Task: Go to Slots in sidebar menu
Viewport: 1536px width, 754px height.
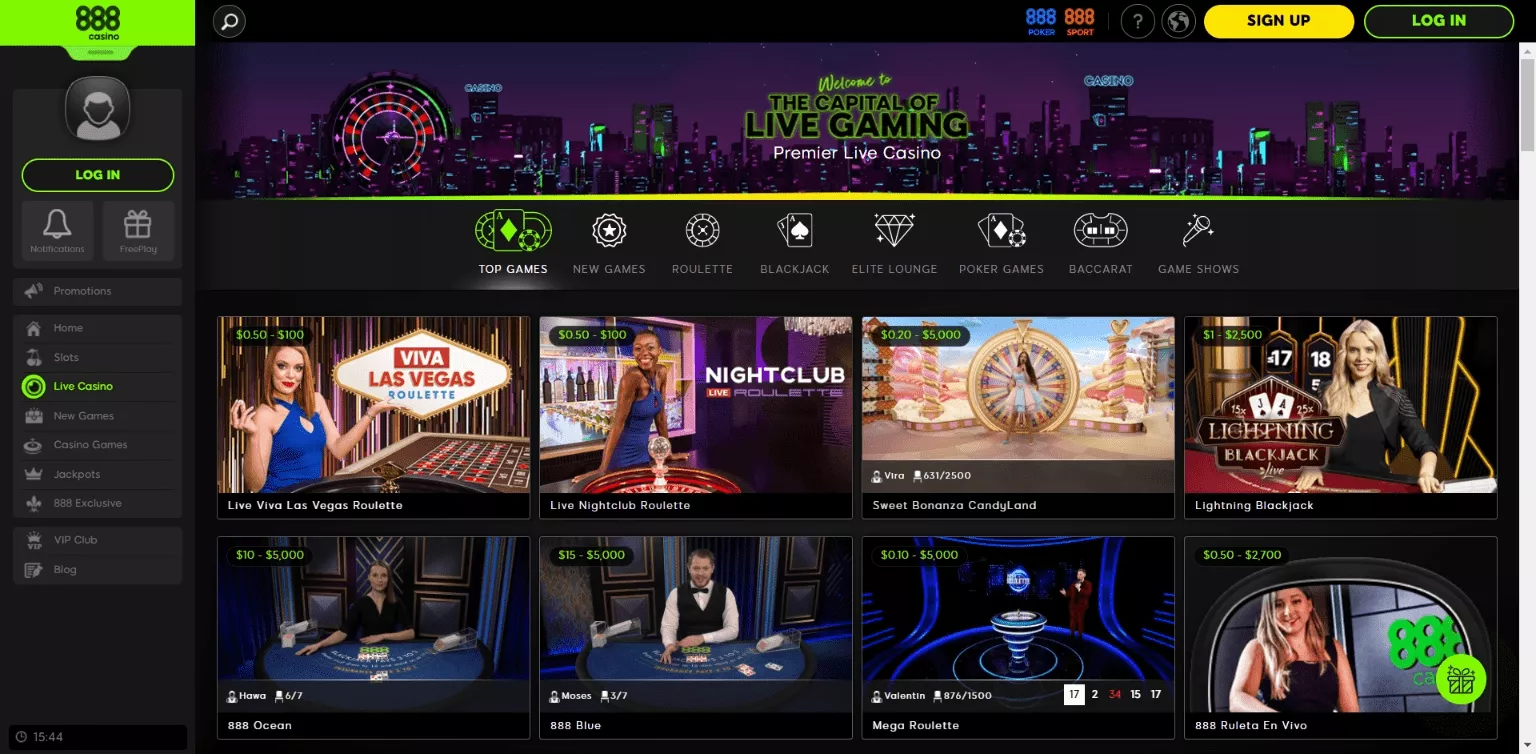Action: coord(66,357)
